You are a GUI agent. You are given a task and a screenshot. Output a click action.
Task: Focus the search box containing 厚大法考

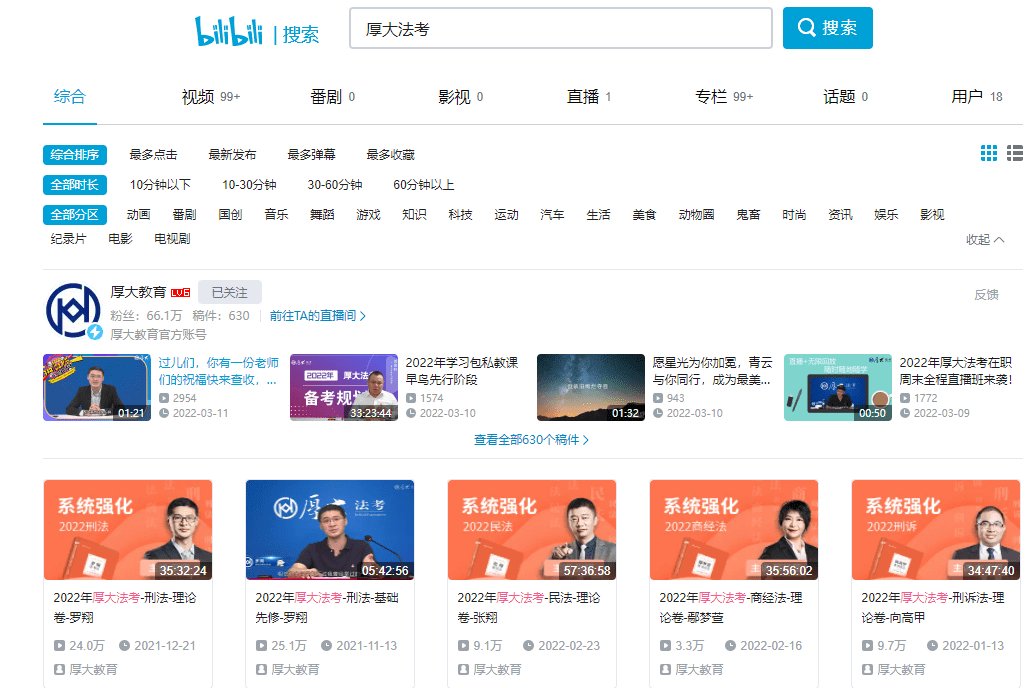(x=561, y=28)
